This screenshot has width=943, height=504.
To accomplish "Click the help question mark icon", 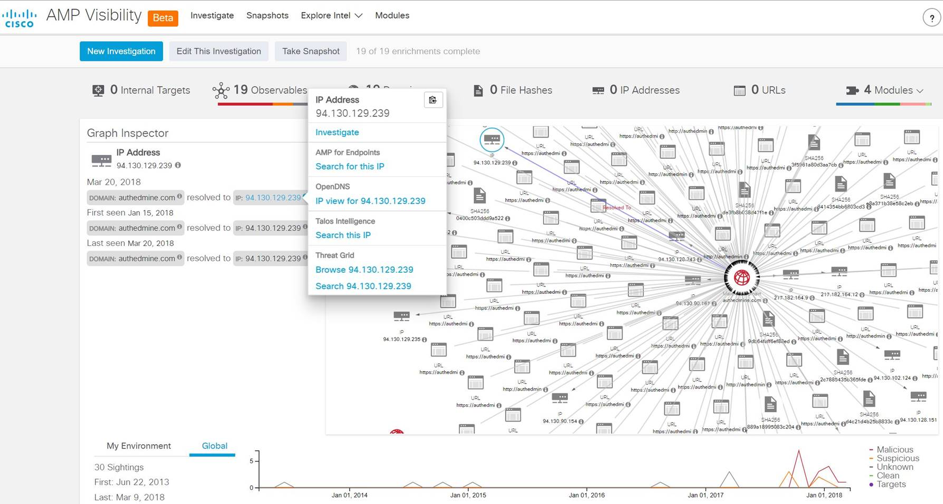I will [x=931, y=18].
